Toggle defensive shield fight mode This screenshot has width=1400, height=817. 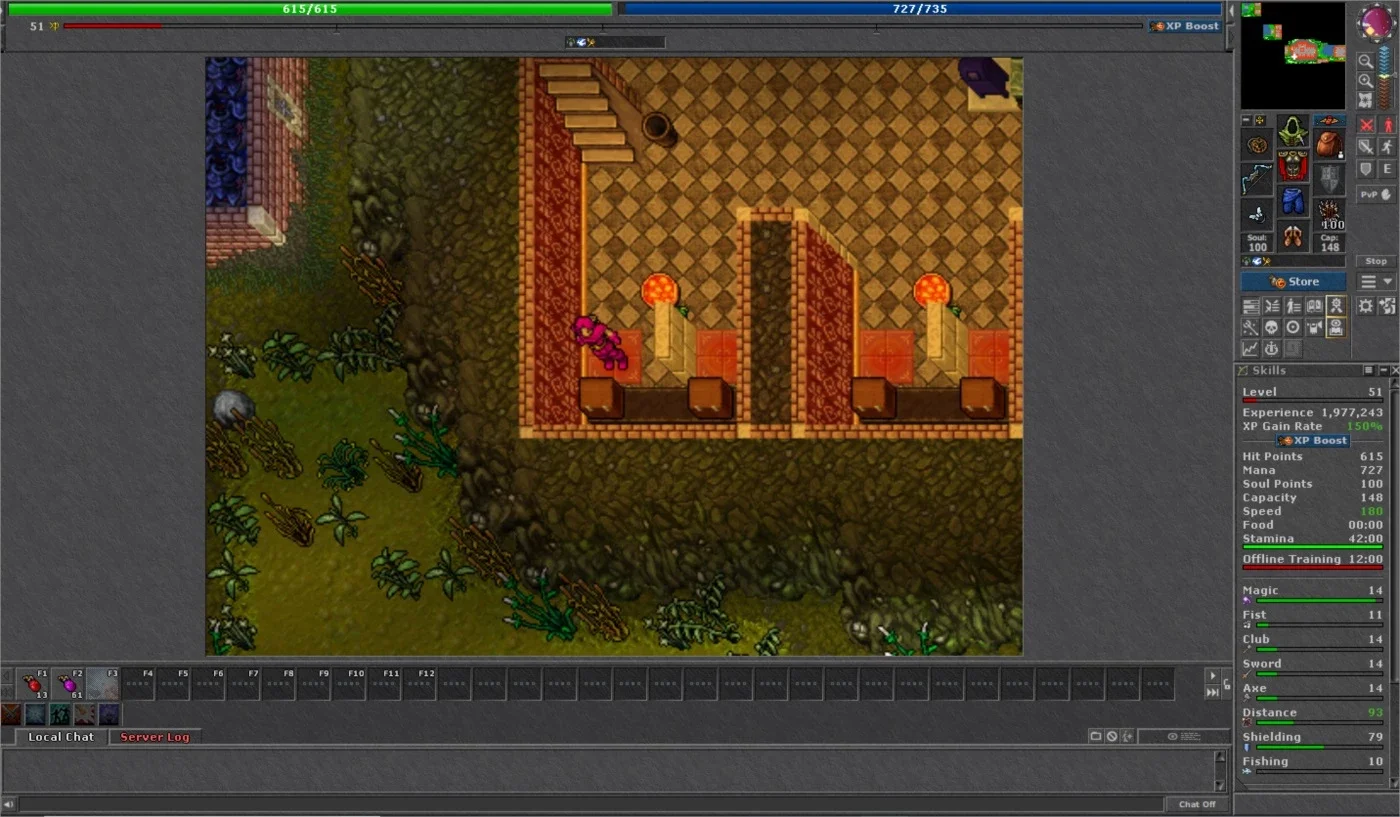tap(1366, 169)
